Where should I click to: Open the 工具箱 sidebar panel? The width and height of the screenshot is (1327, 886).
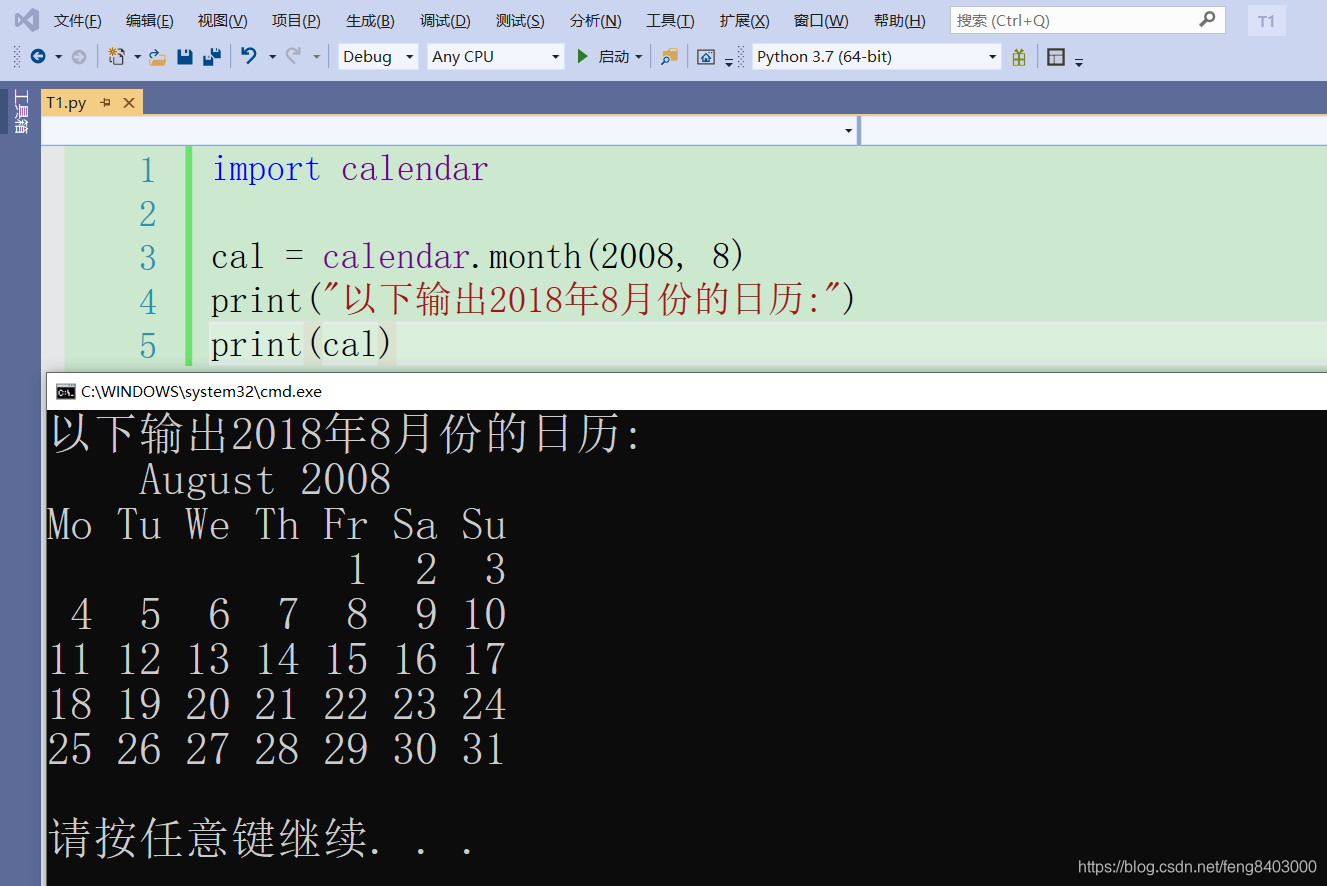click(x=19, y=111)
